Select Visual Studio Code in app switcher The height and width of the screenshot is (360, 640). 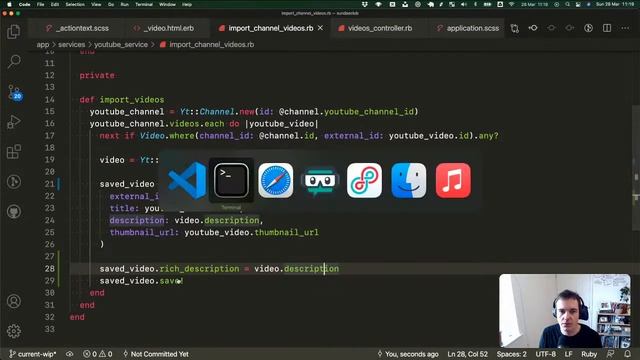pyautogui.click(x=187, y=180)
